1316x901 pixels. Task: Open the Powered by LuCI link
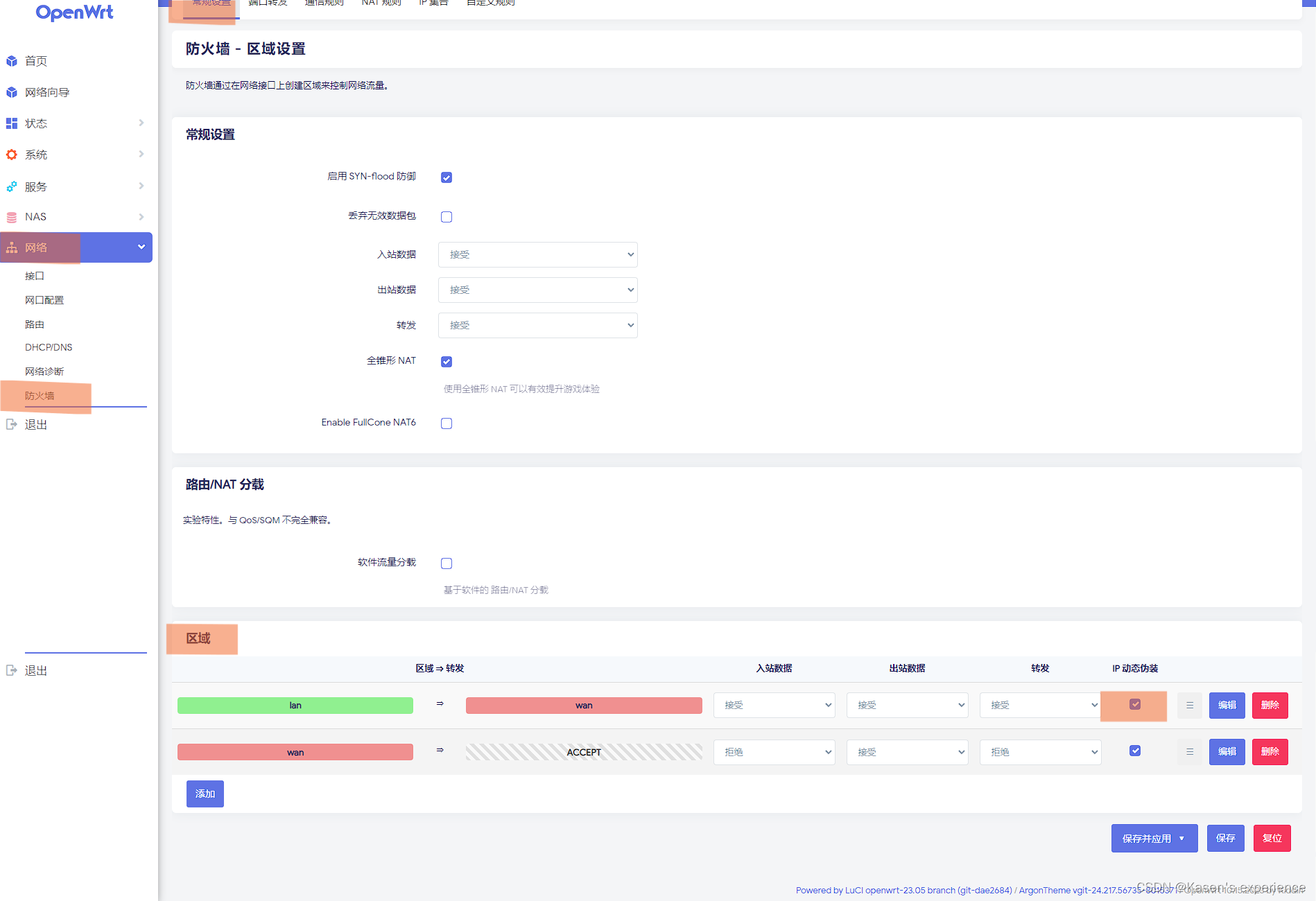904,891
